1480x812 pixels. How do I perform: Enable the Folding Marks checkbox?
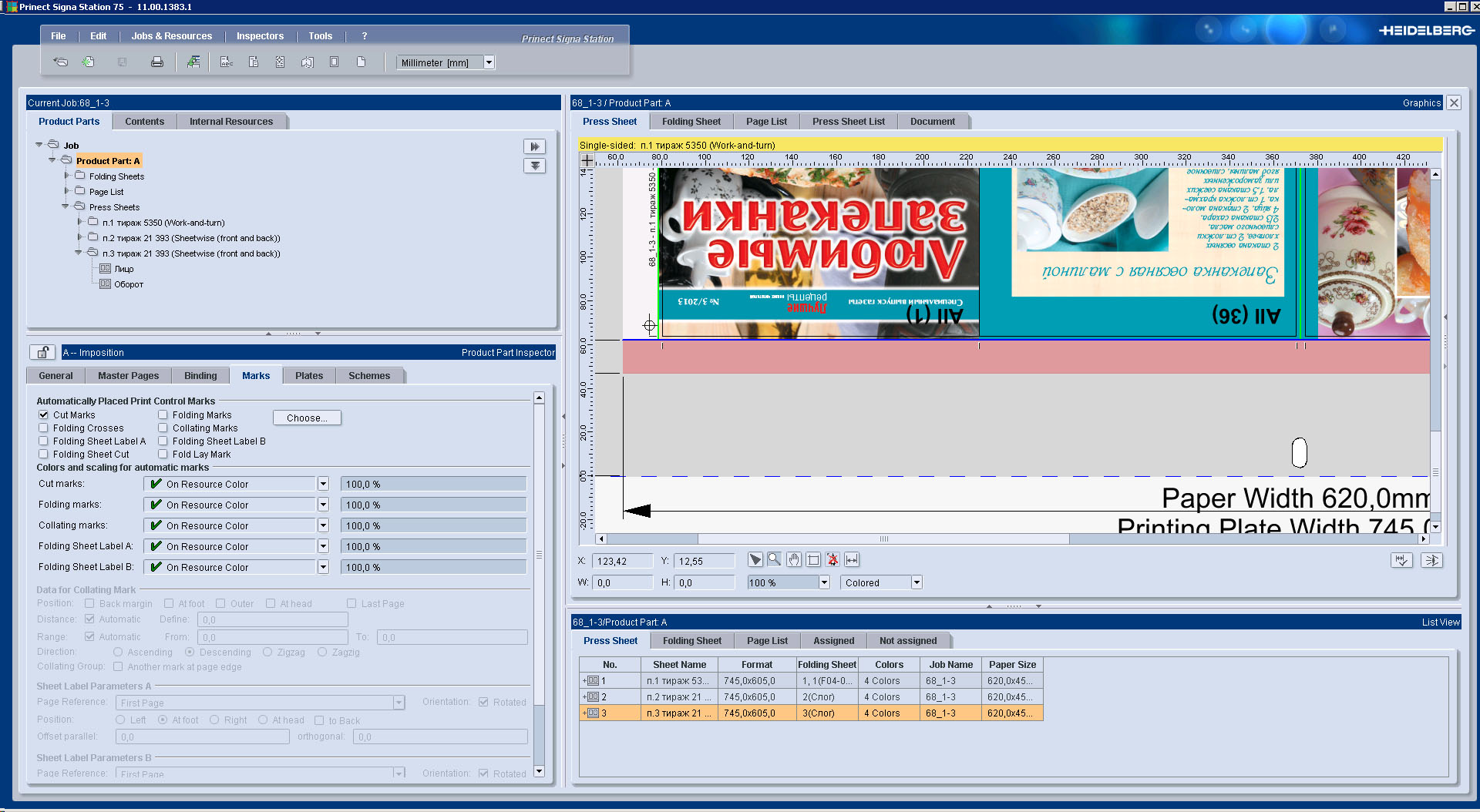point(163,415)
